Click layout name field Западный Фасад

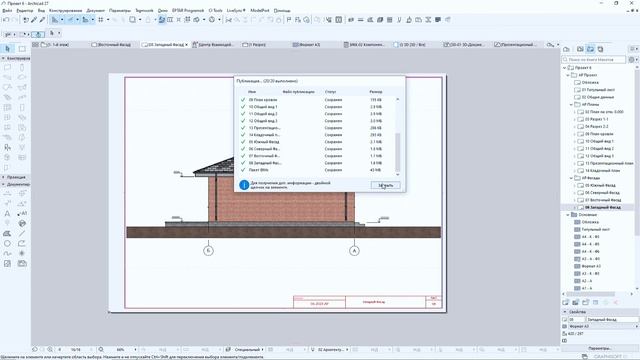click(612, 320)
